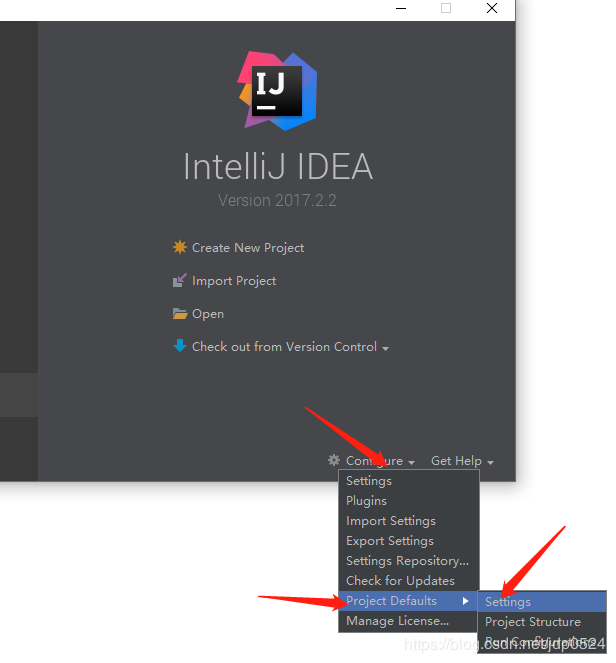Choose Export Settings menu entry
Image resolution: width=616 pixels, height=663 pixels.
[409, 541]
